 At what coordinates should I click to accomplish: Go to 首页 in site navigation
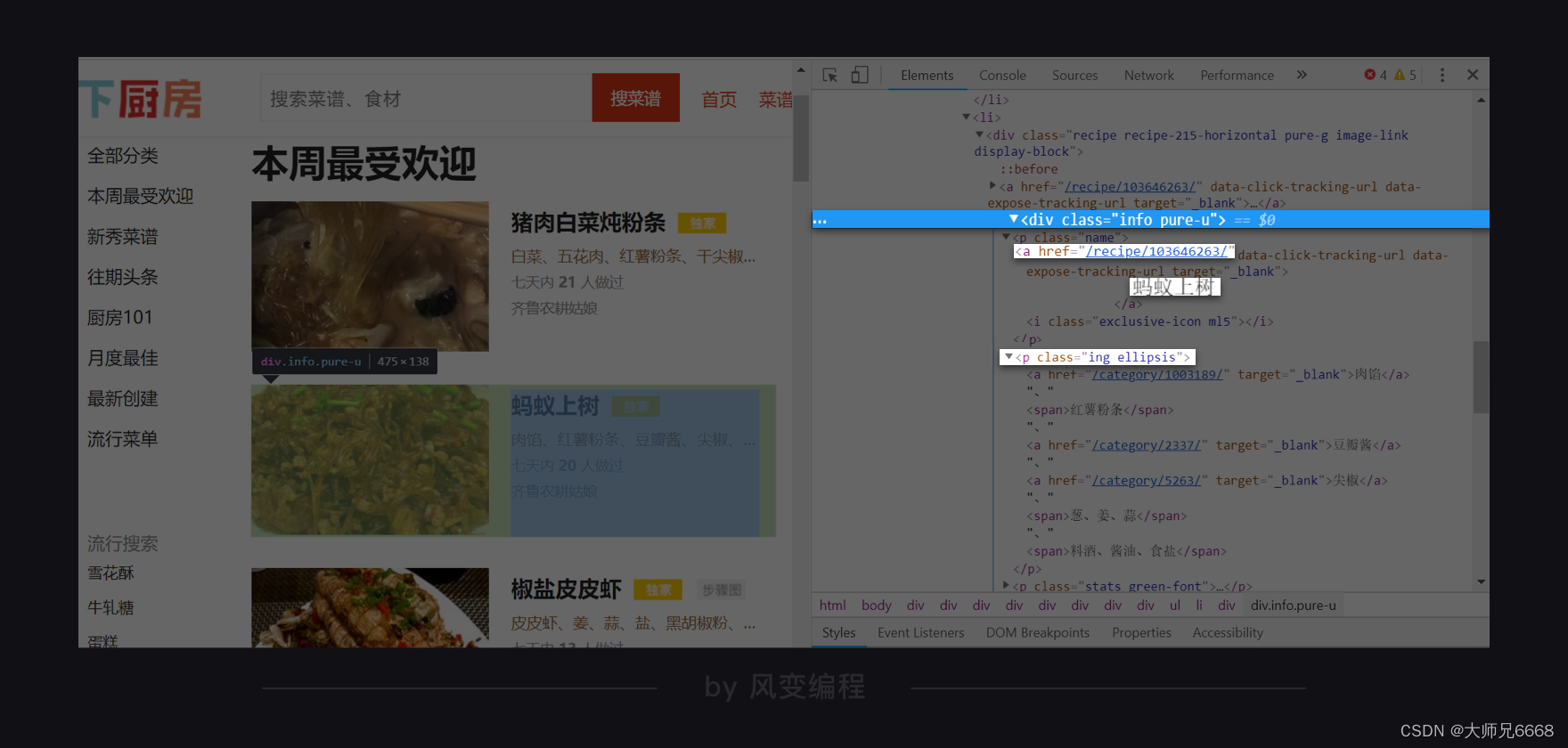pos(719,100)
